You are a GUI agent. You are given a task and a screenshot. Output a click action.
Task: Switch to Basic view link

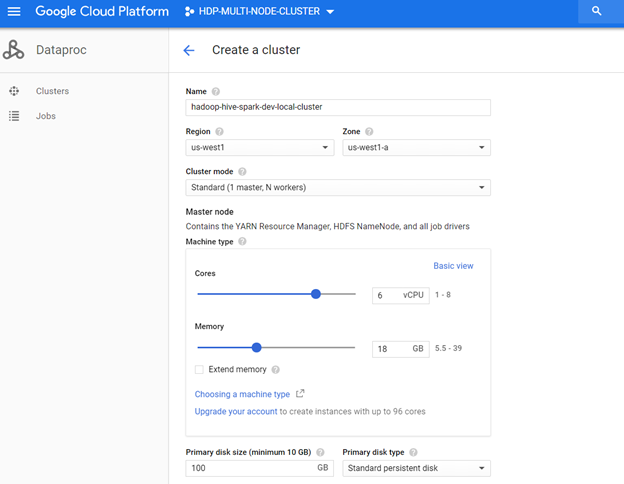[453, 266]
